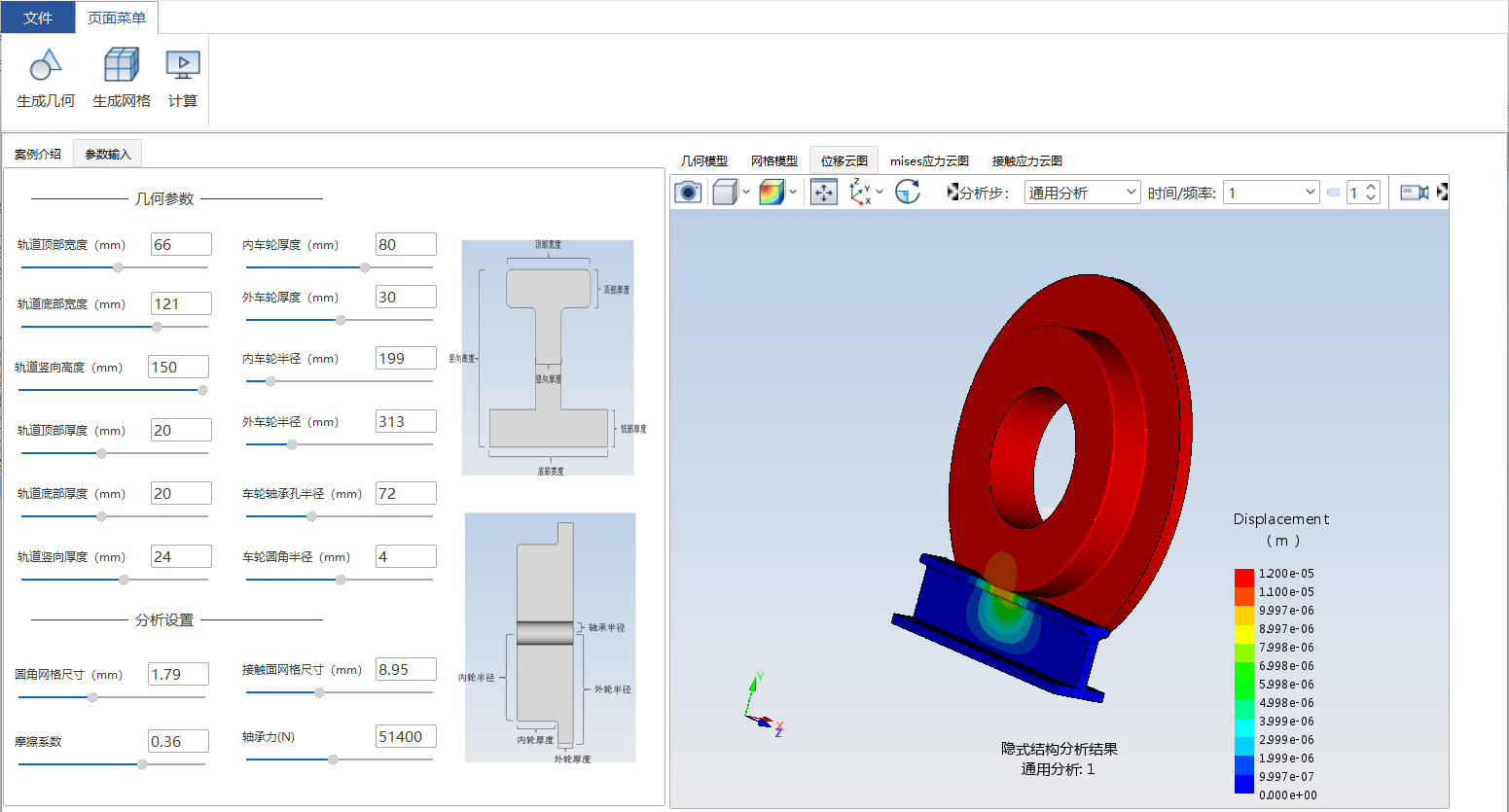The image size is (1509, 812).
Task: Open the 分析步 通用分析 combo box
Action: (1082, 193)
